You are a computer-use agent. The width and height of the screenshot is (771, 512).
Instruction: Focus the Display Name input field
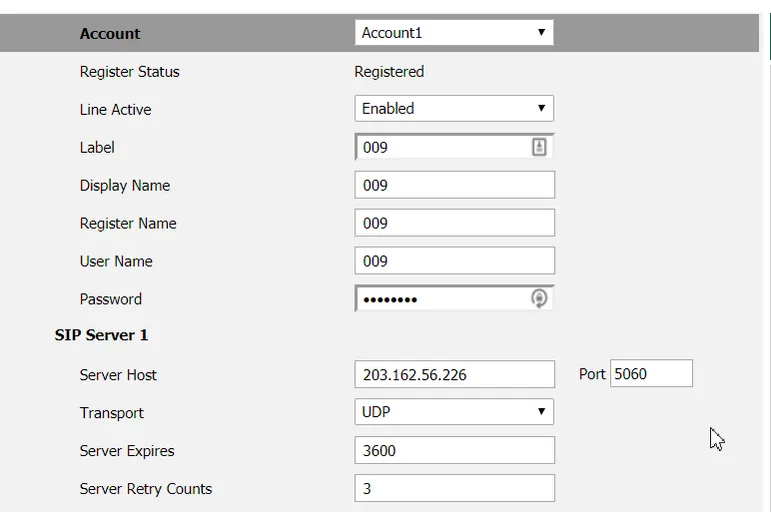[454, 185]
